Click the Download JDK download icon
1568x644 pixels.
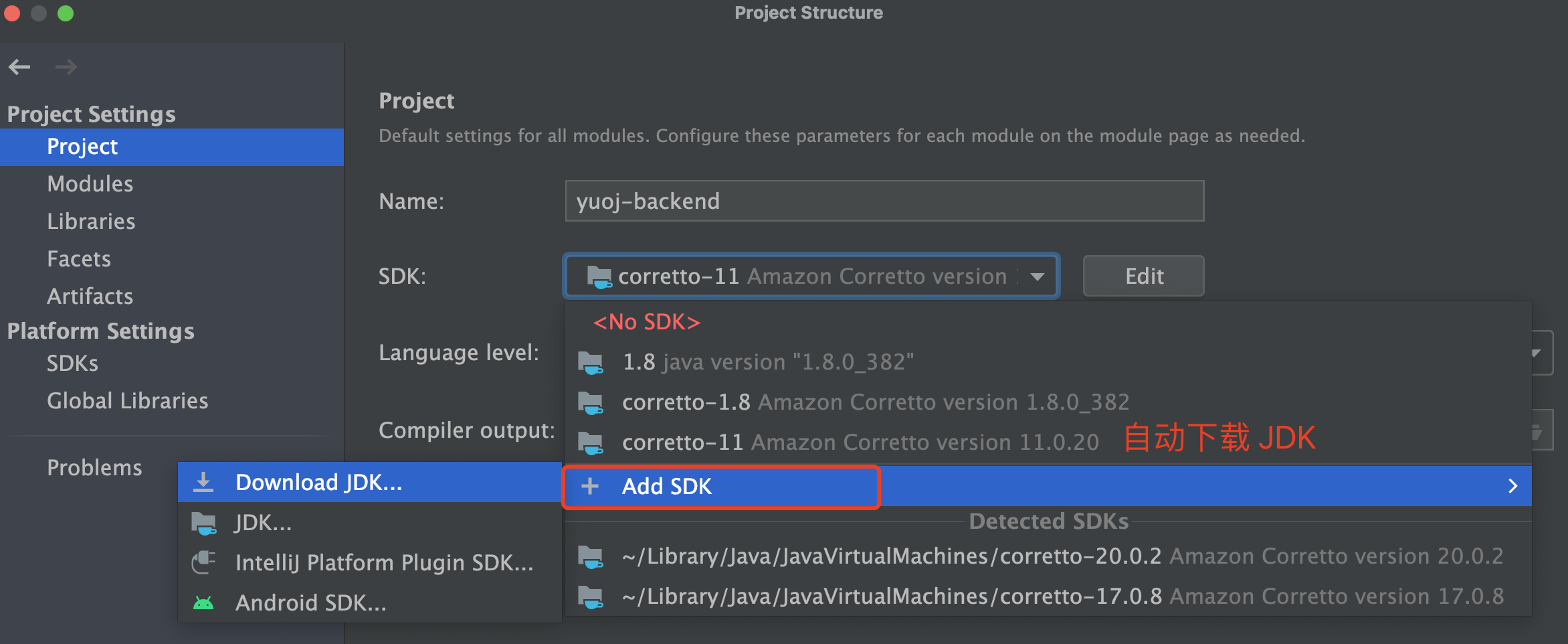click(x=203, y=483)
